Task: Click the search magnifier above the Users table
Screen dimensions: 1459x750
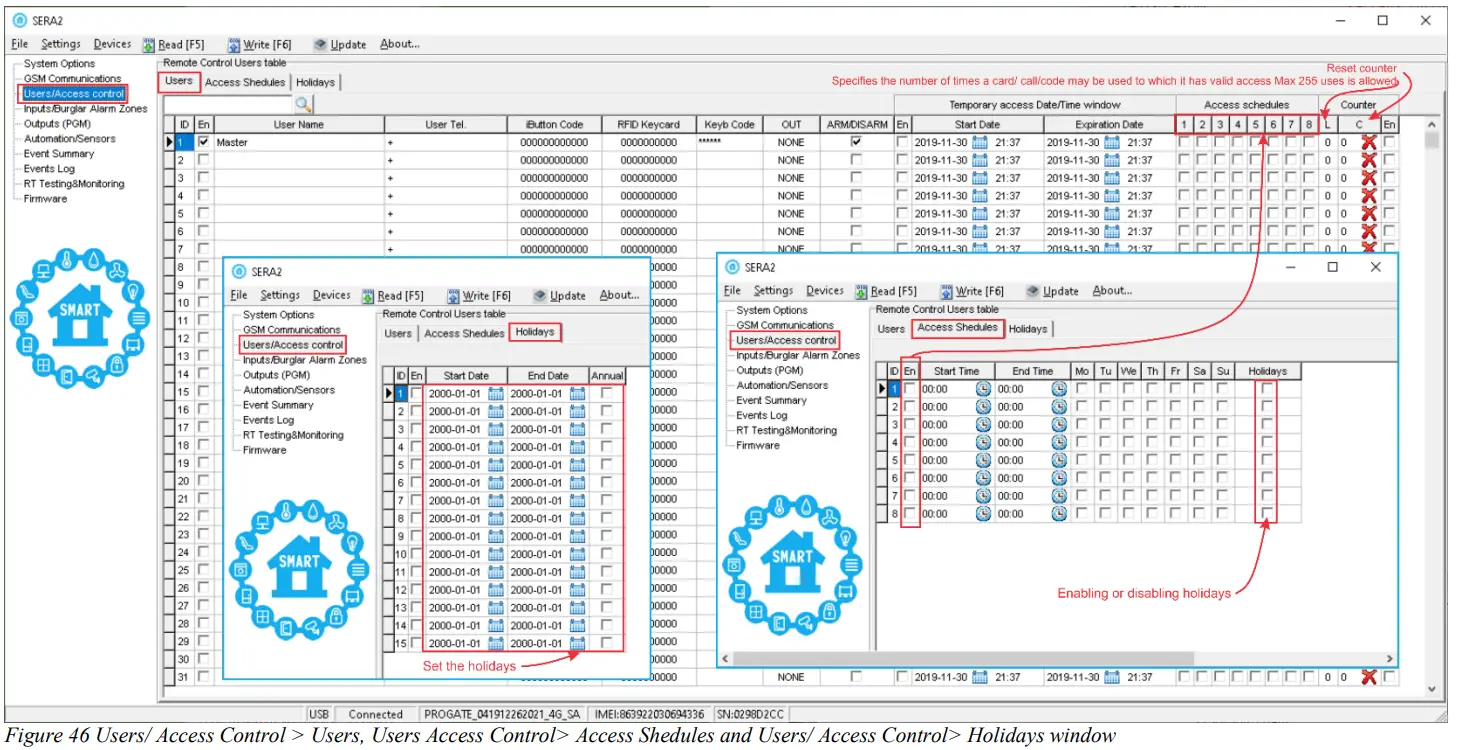Action: point(303,103)
